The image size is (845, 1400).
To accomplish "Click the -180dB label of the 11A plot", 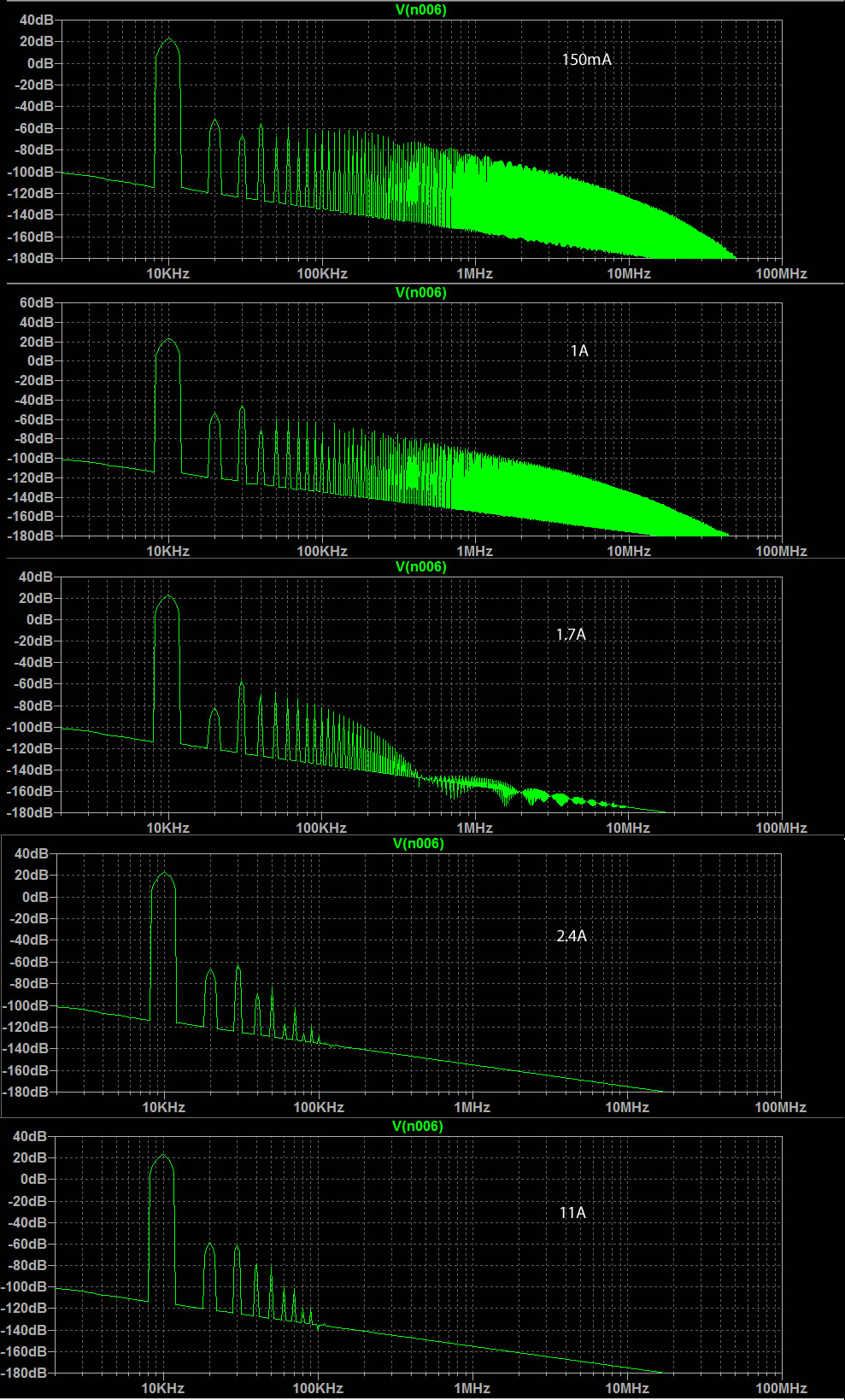I will (24, 1373).
